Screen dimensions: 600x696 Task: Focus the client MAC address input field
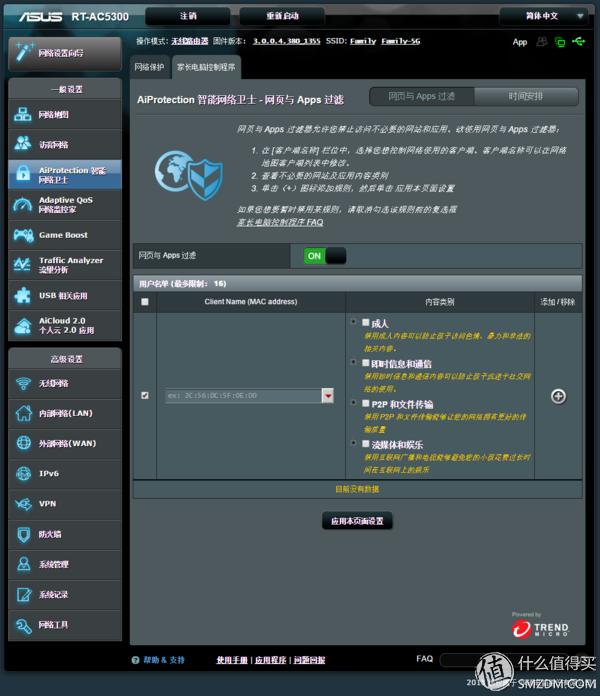[x=243, y=395]
